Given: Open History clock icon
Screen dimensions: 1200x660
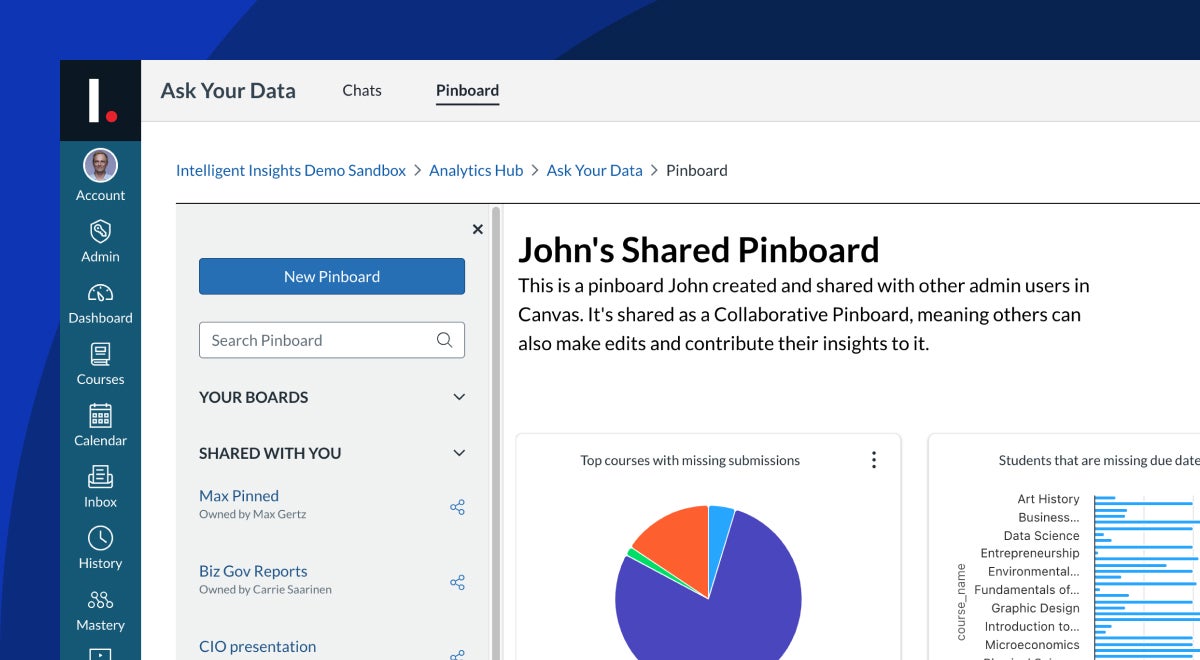Looking at the screenshot, I should click(100, 539).
